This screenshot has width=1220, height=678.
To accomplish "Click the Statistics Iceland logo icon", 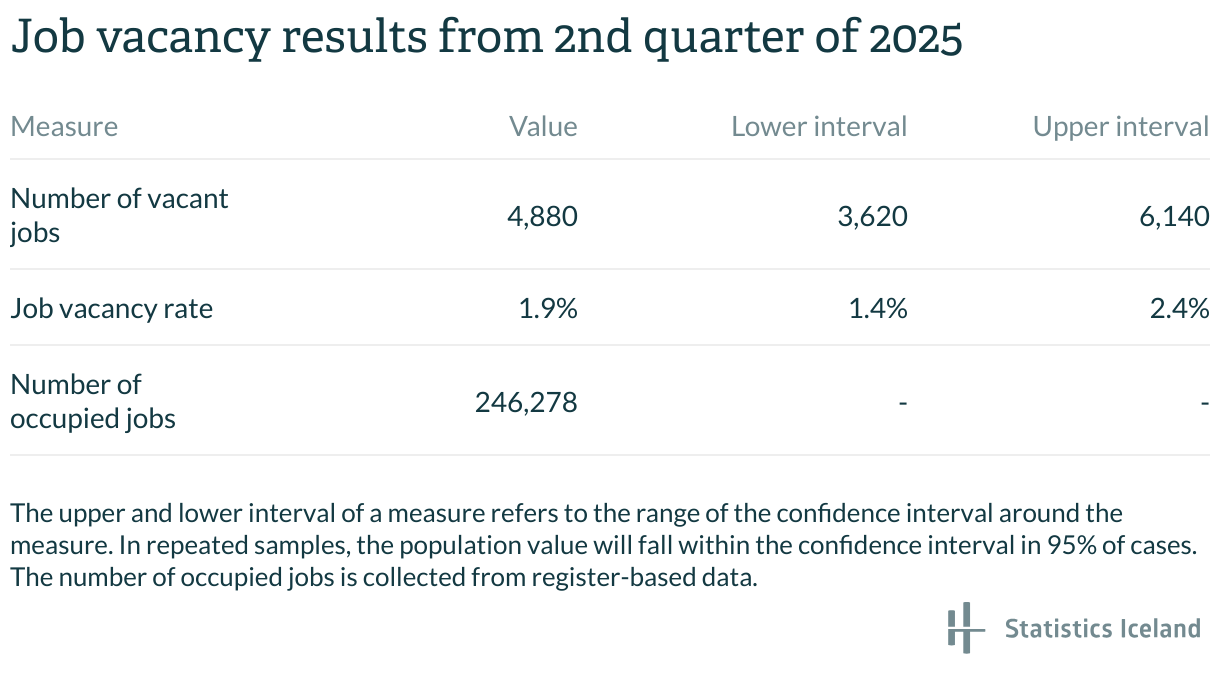I will click(x=960, y=628).
